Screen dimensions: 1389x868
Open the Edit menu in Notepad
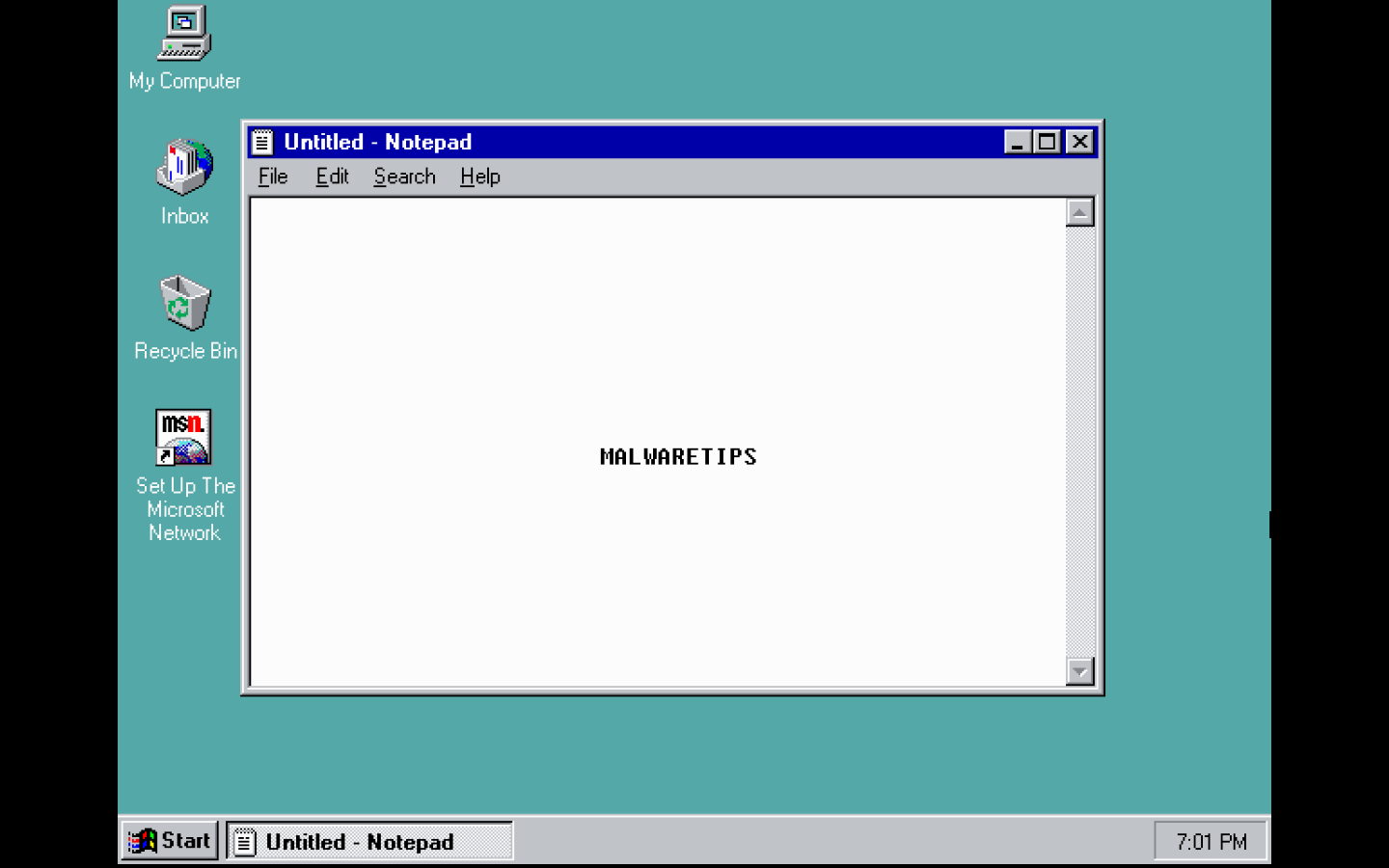click(332, 176)
